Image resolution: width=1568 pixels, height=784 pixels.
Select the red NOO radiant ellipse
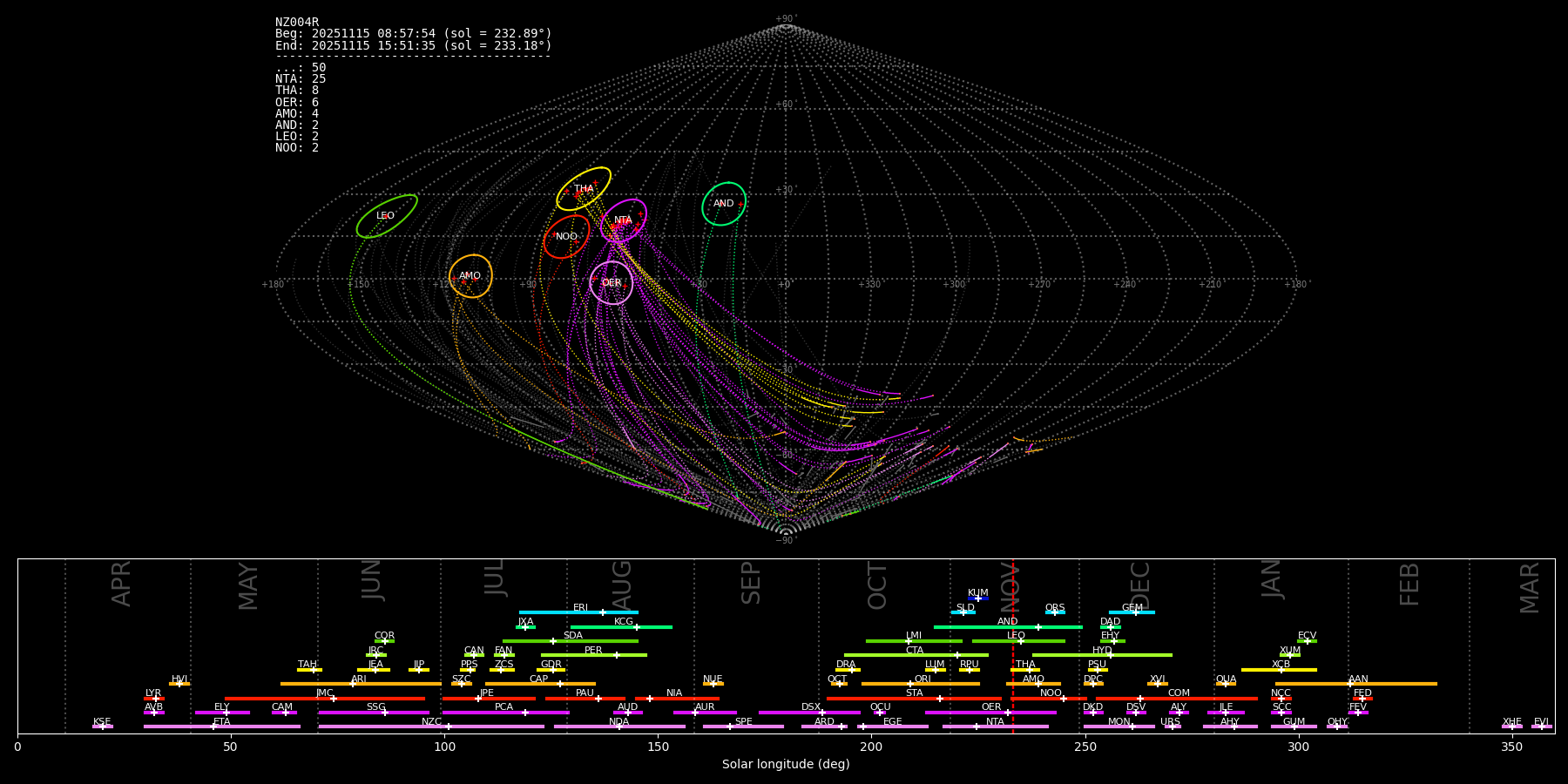(566, 237)
